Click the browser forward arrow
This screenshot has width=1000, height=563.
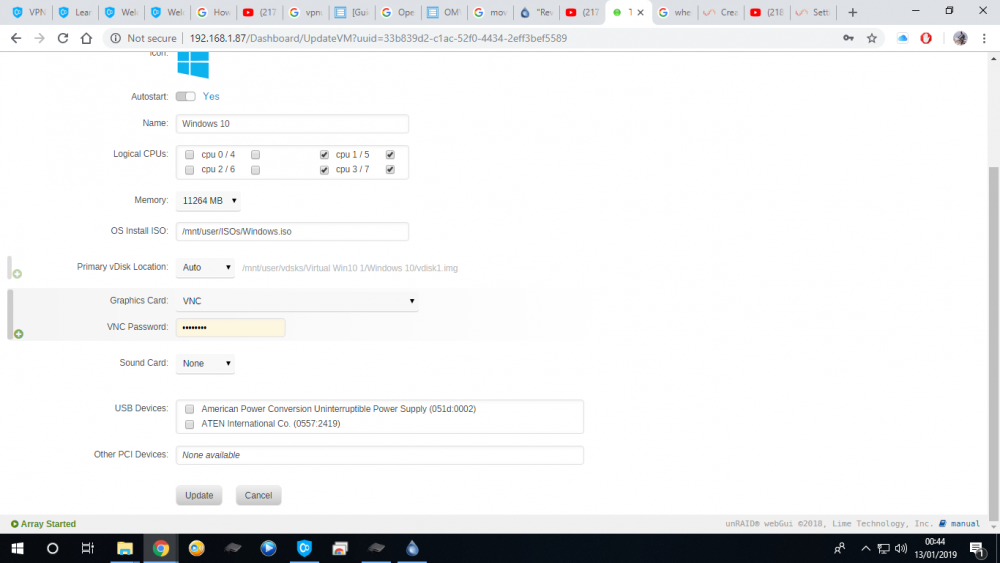[40, 38]
